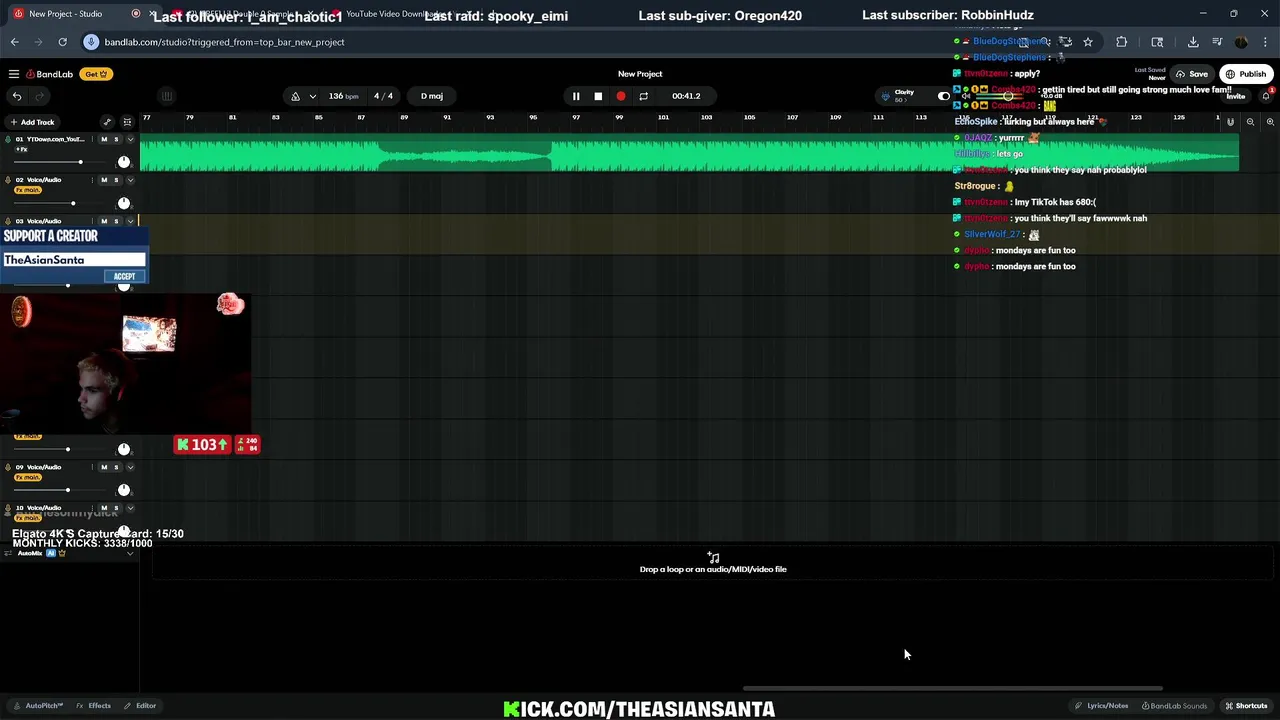Zoom out the timeline
This screenshot has height=720, width=1280.
click(x=1250, y=122)
